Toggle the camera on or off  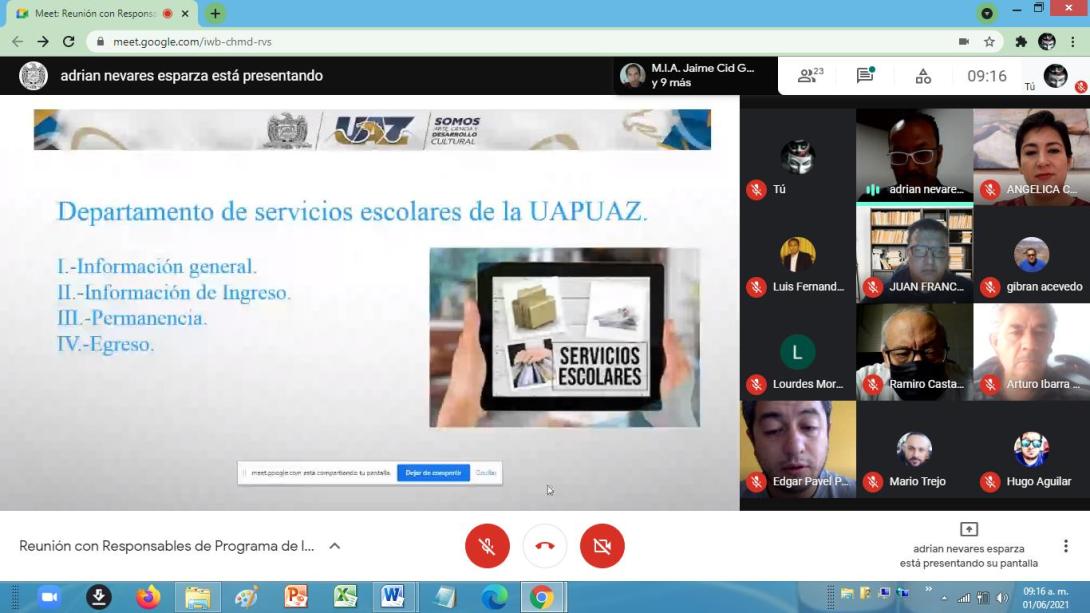602,546
